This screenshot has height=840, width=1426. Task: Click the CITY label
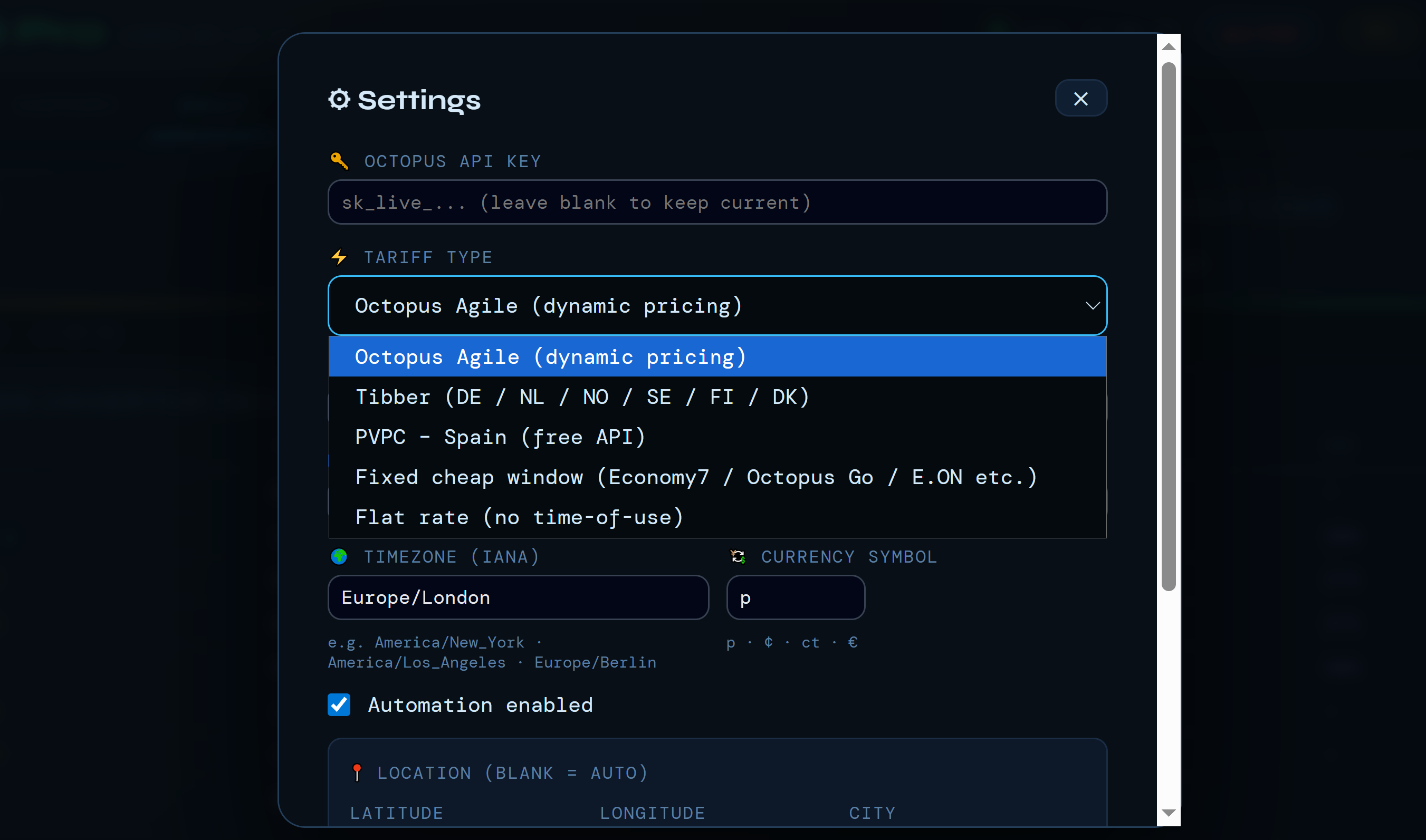coord(872,814)
